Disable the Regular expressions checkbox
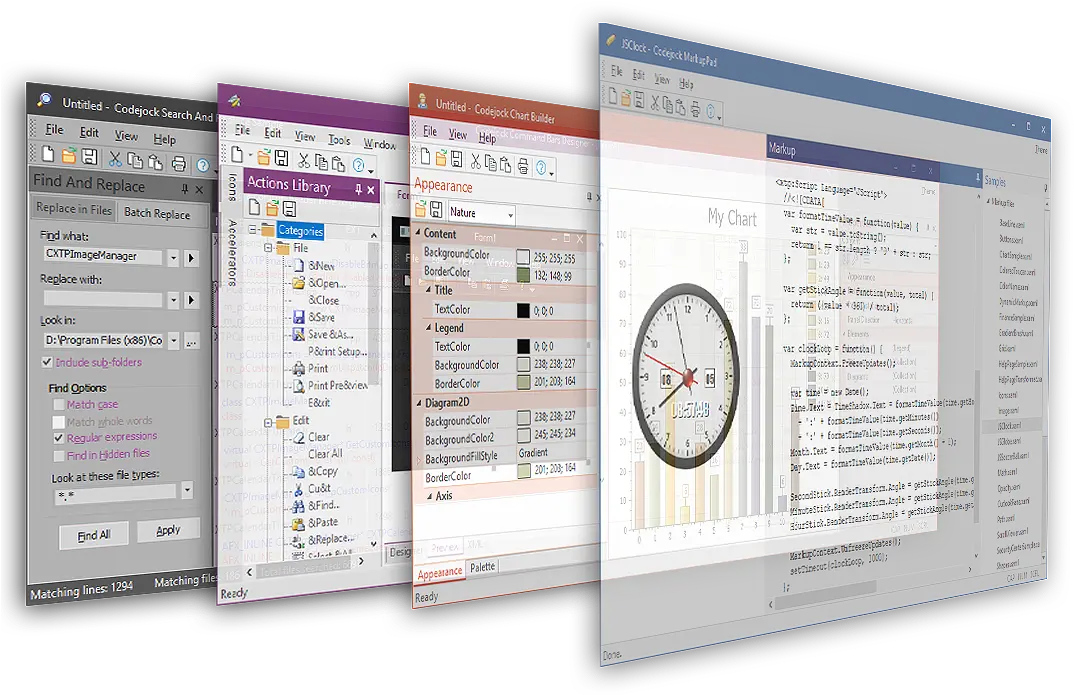 [x=59, y=438]
